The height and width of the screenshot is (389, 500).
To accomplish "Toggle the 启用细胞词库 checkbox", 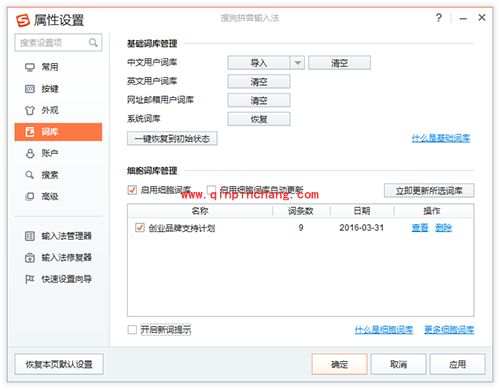I will click(132, 190).
